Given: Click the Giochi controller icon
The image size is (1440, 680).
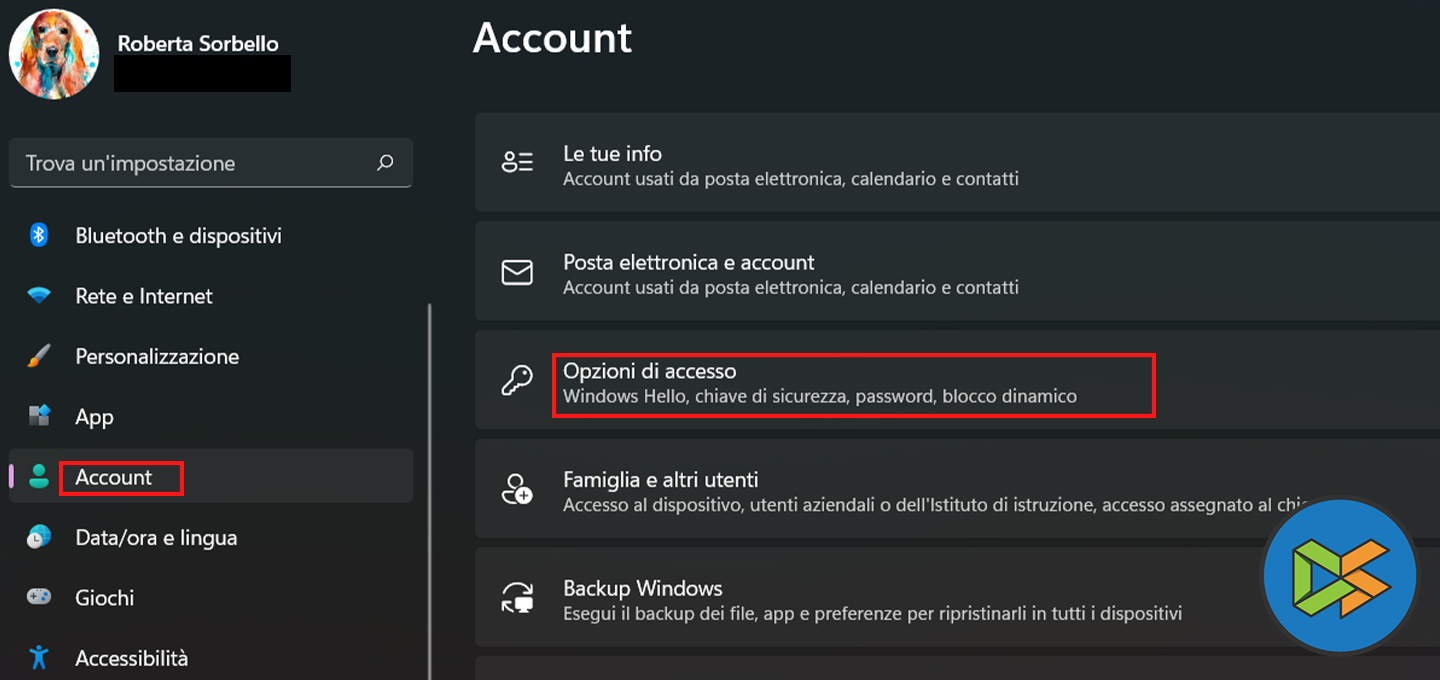Looking at the screenshot, I should (39, 597).
